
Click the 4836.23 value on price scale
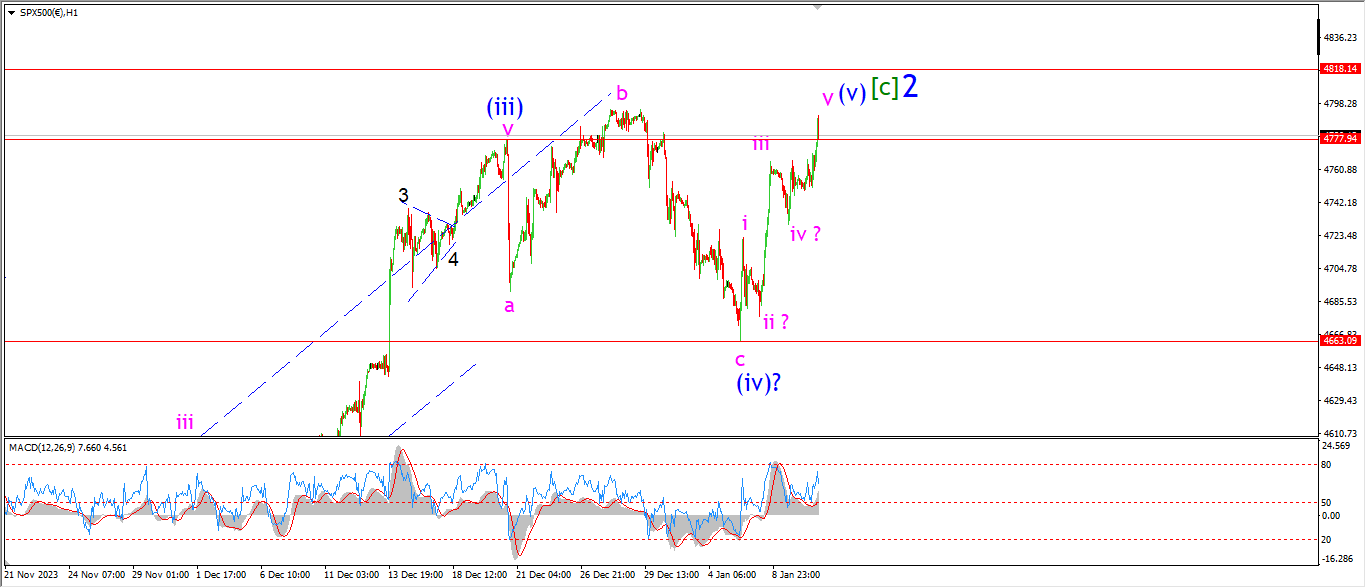(1338, 38)
